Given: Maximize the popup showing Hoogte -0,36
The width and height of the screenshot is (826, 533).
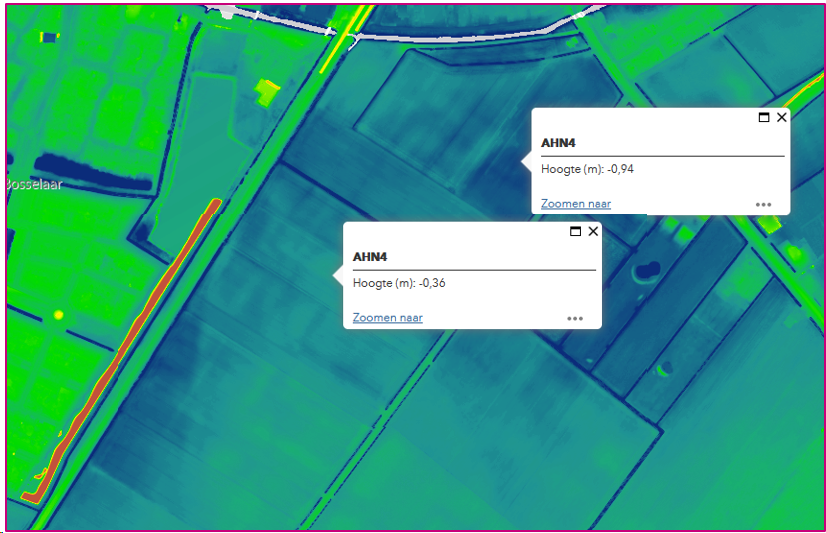Looking at the screenshot, I should point(575,231).
